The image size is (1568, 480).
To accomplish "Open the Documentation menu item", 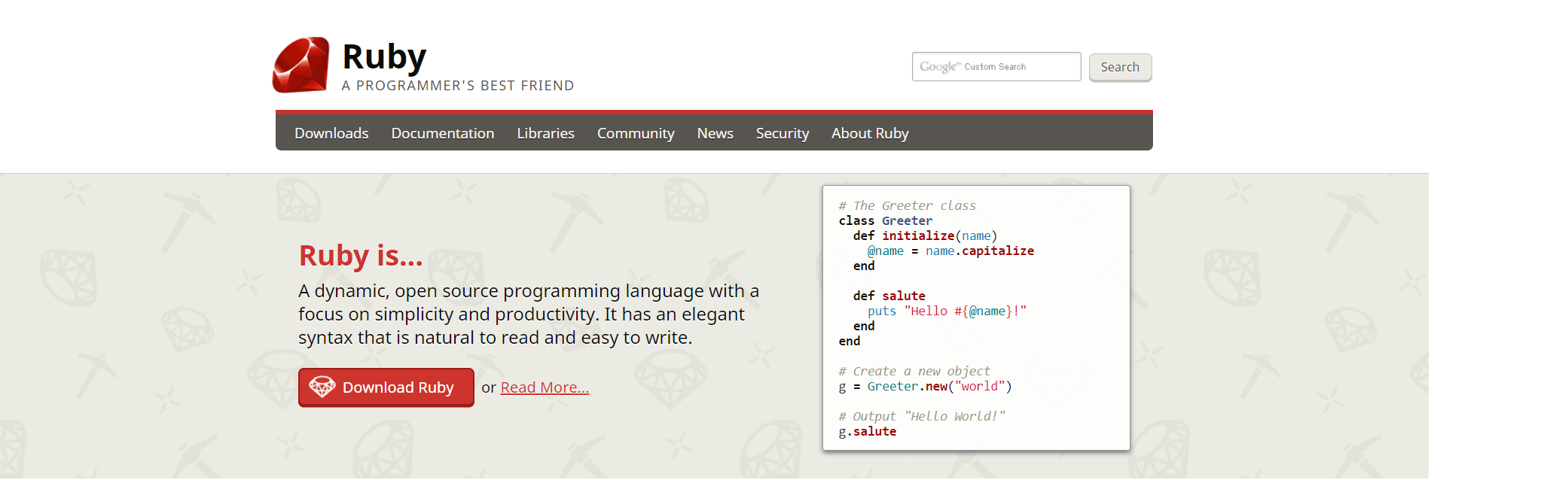I will [x=443, y=133].
